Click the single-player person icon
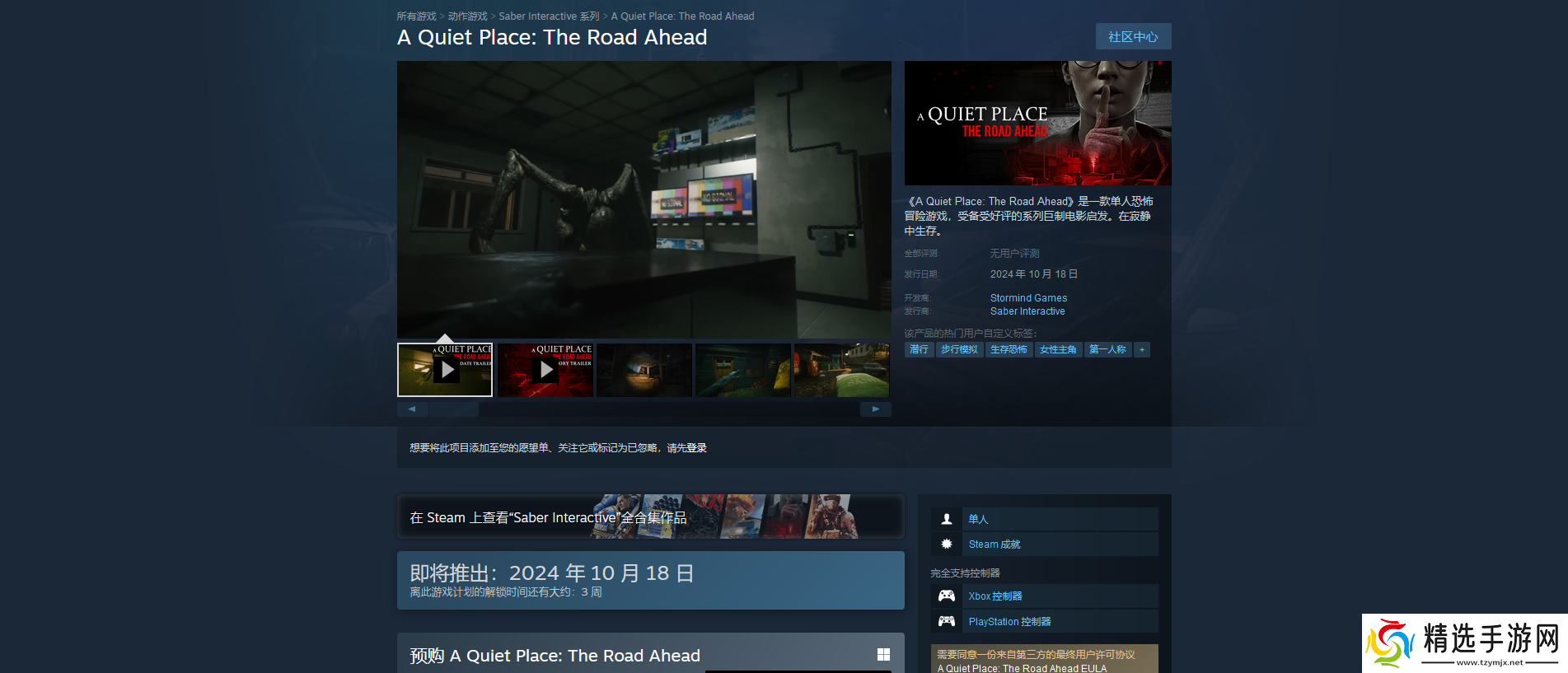Viewport: 1568px width, 673px height. 947,519
